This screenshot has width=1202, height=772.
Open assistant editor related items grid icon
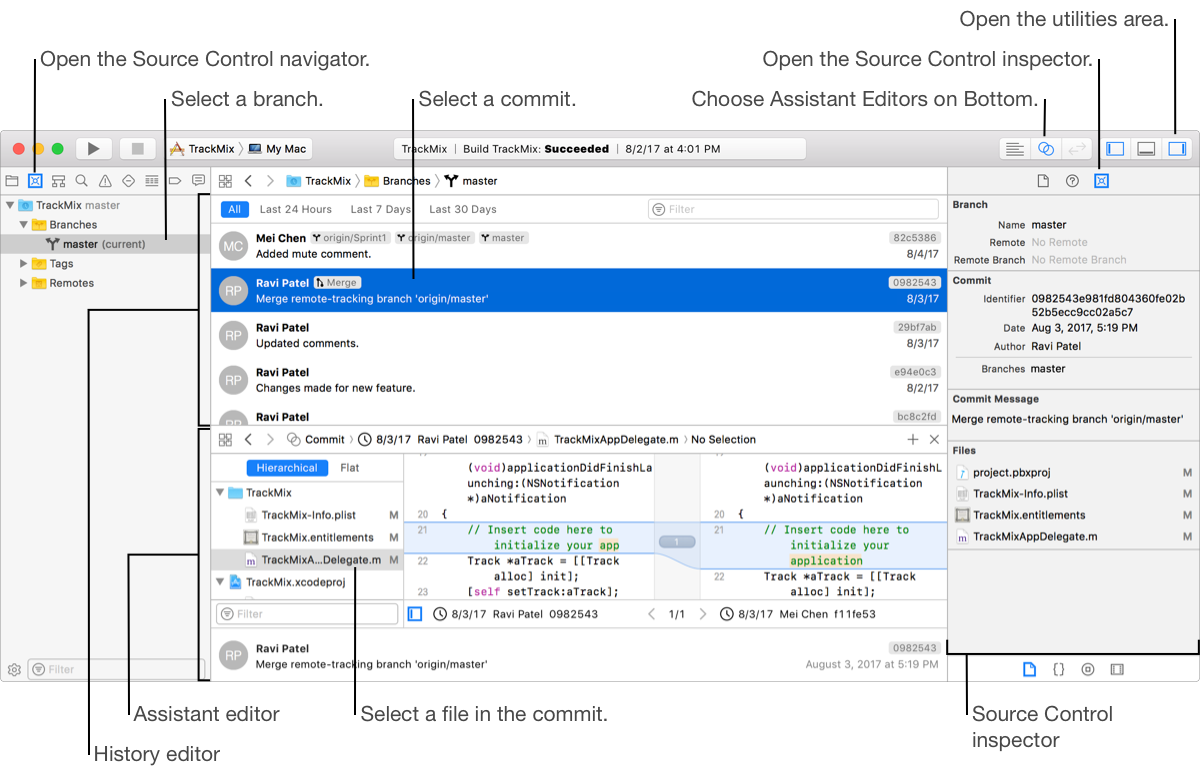(225, 439)
